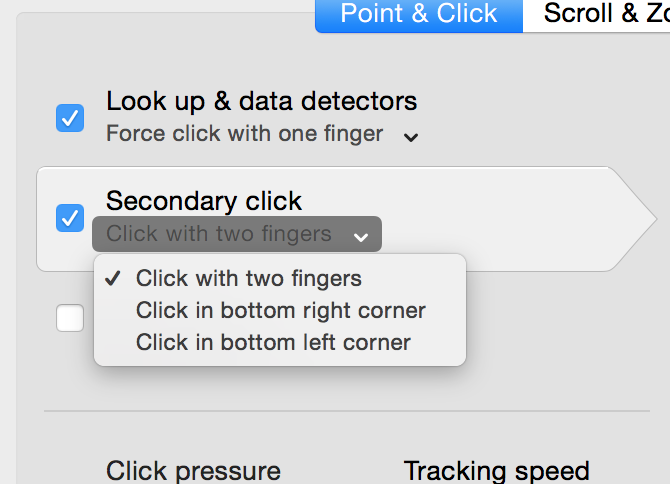Image resolution: width=670 pixels, height=484 pixels.
Task: Disable the Look up & data detectors checkbox
Action: [x=70, y=119]
